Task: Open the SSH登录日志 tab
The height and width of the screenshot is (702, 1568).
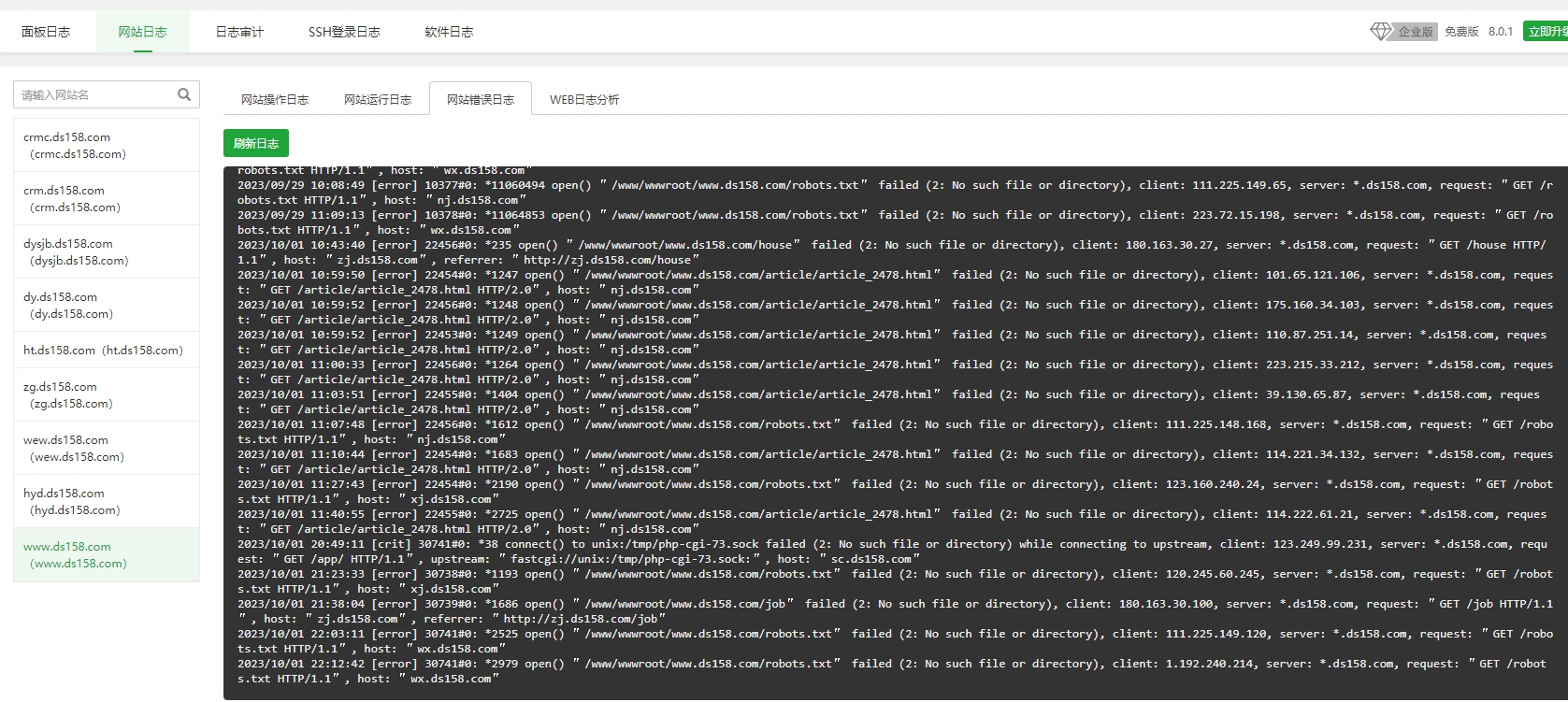Action: (344, 32)
